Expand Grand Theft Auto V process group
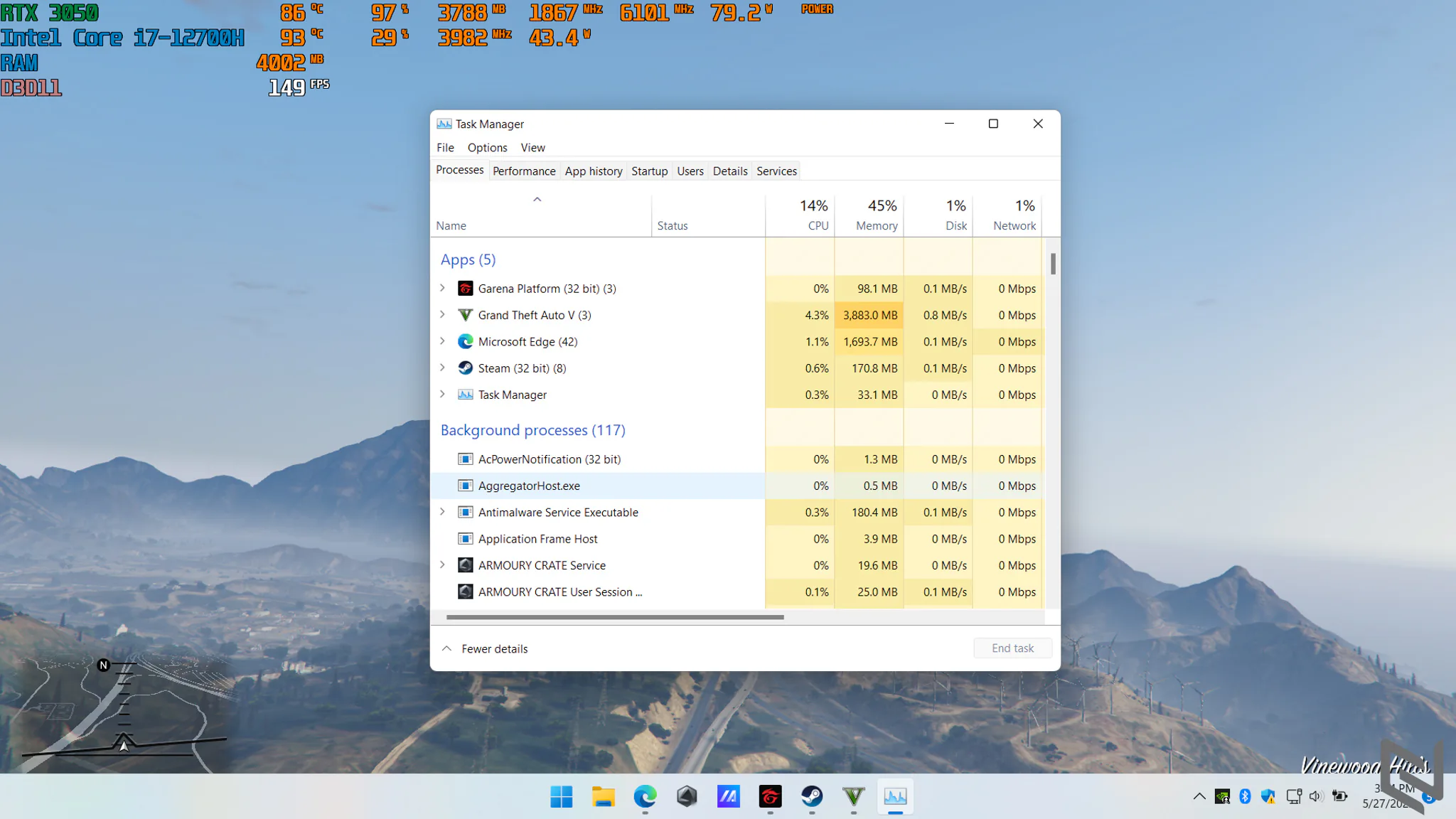Screen dimensions: 1456x819 point(442,314)
